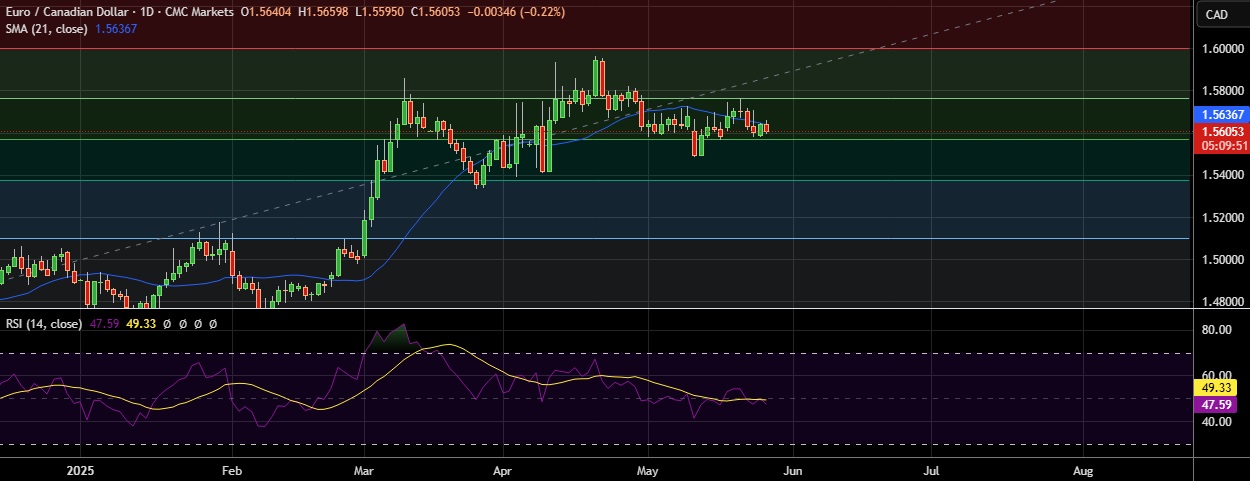Select the SMA (21, close) indicator label
This screenshot has height=481, width=1250.
[47, 29]
